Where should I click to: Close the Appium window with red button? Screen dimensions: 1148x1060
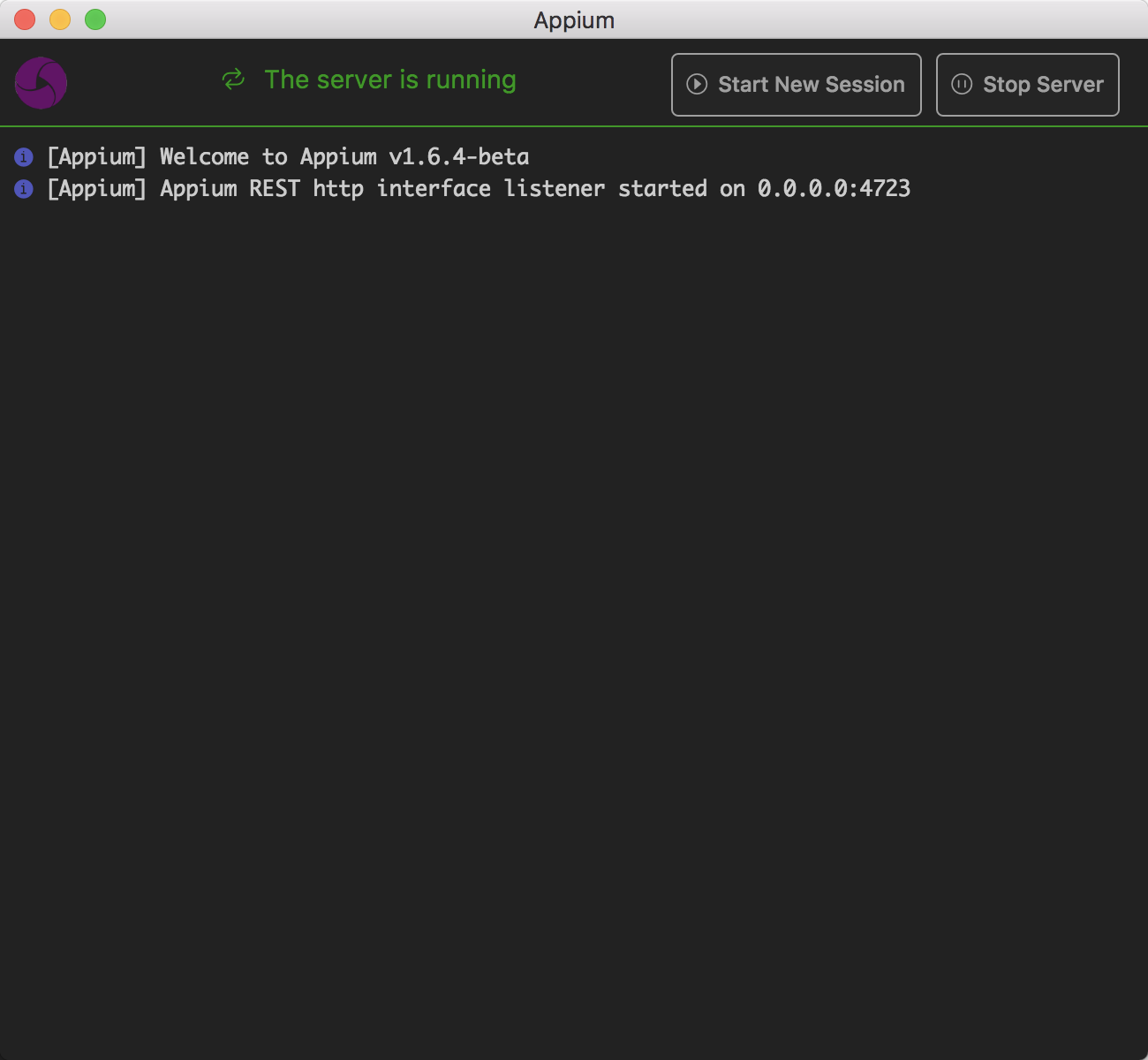(x=25, y=19)
